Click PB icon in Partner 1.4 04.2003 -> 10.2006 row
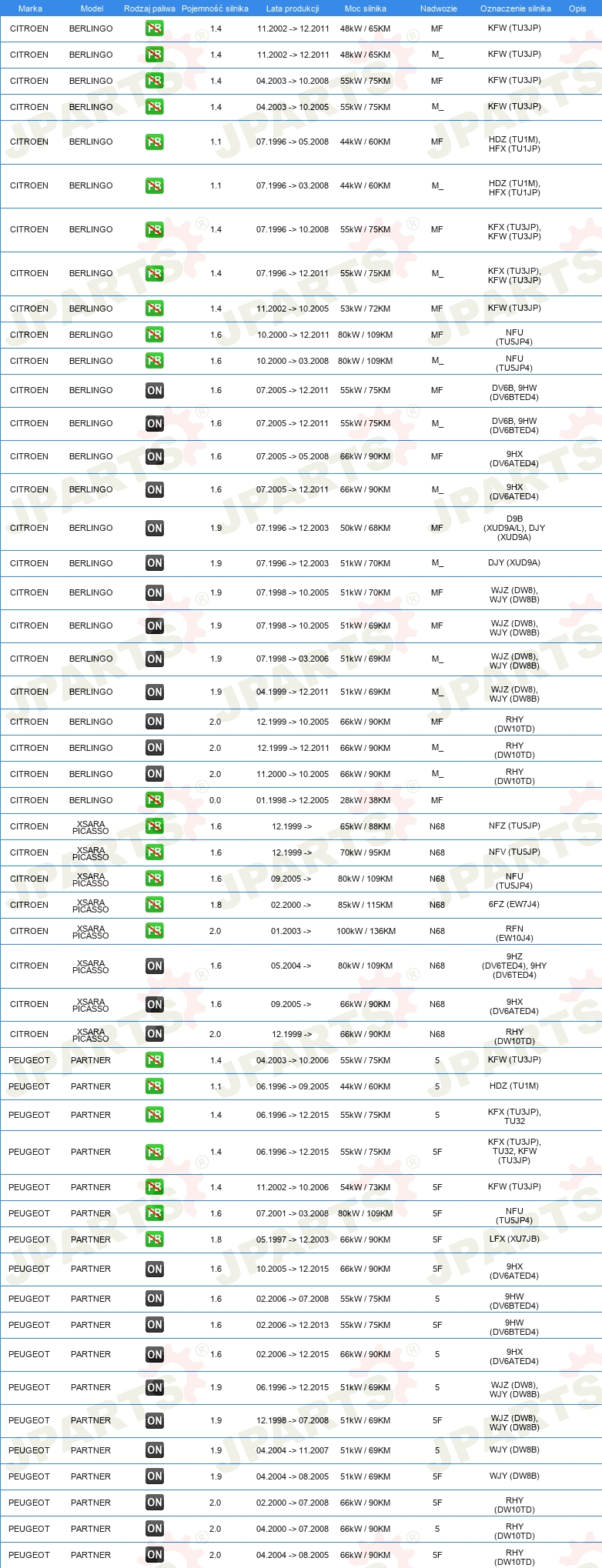The height and width of the screenshot is (1568, 602). (x=154, y=1060)
